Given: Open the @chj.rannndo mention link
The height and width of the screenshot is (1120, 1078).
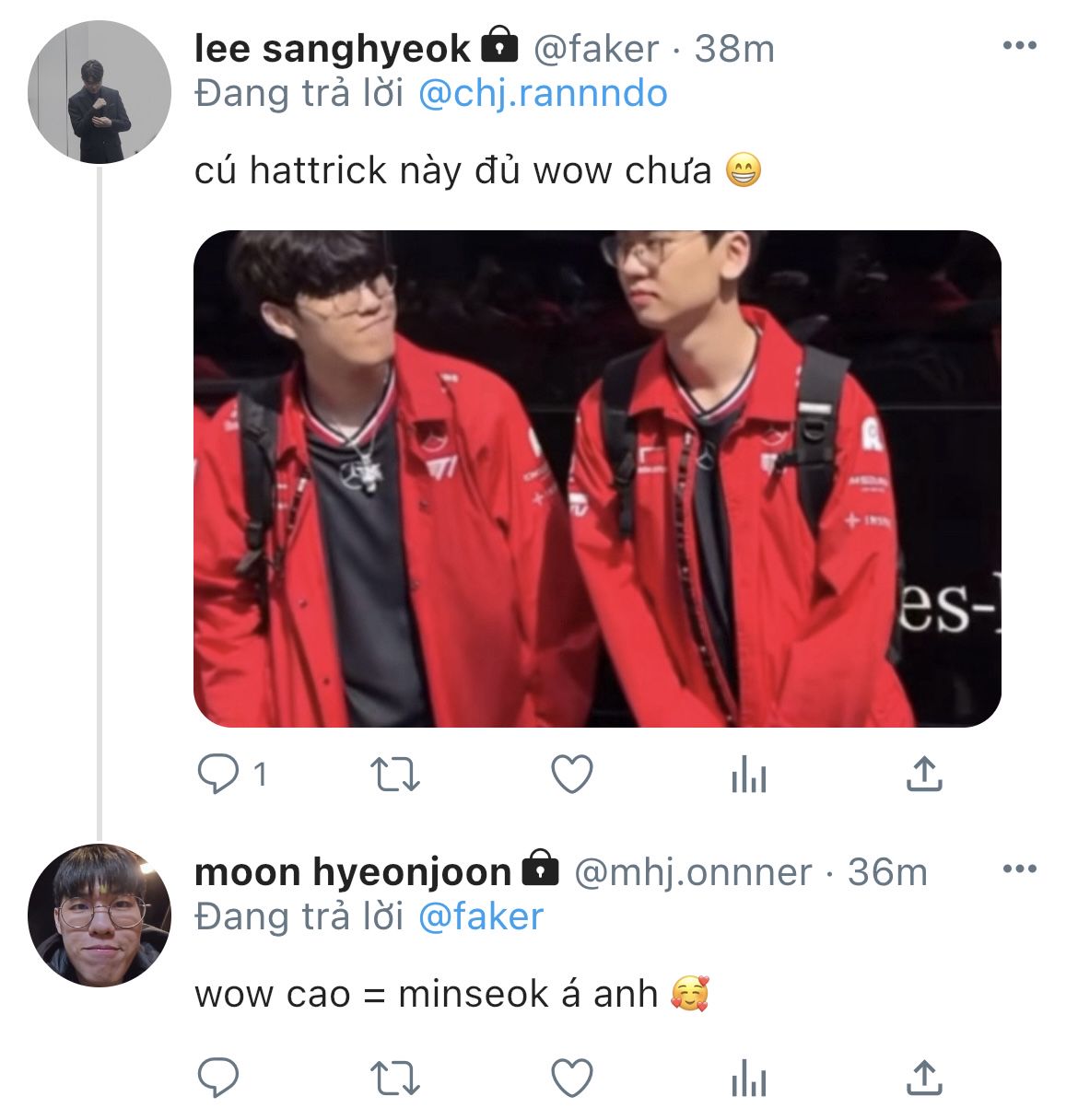Looking at the screenshot, I should 543,94.
